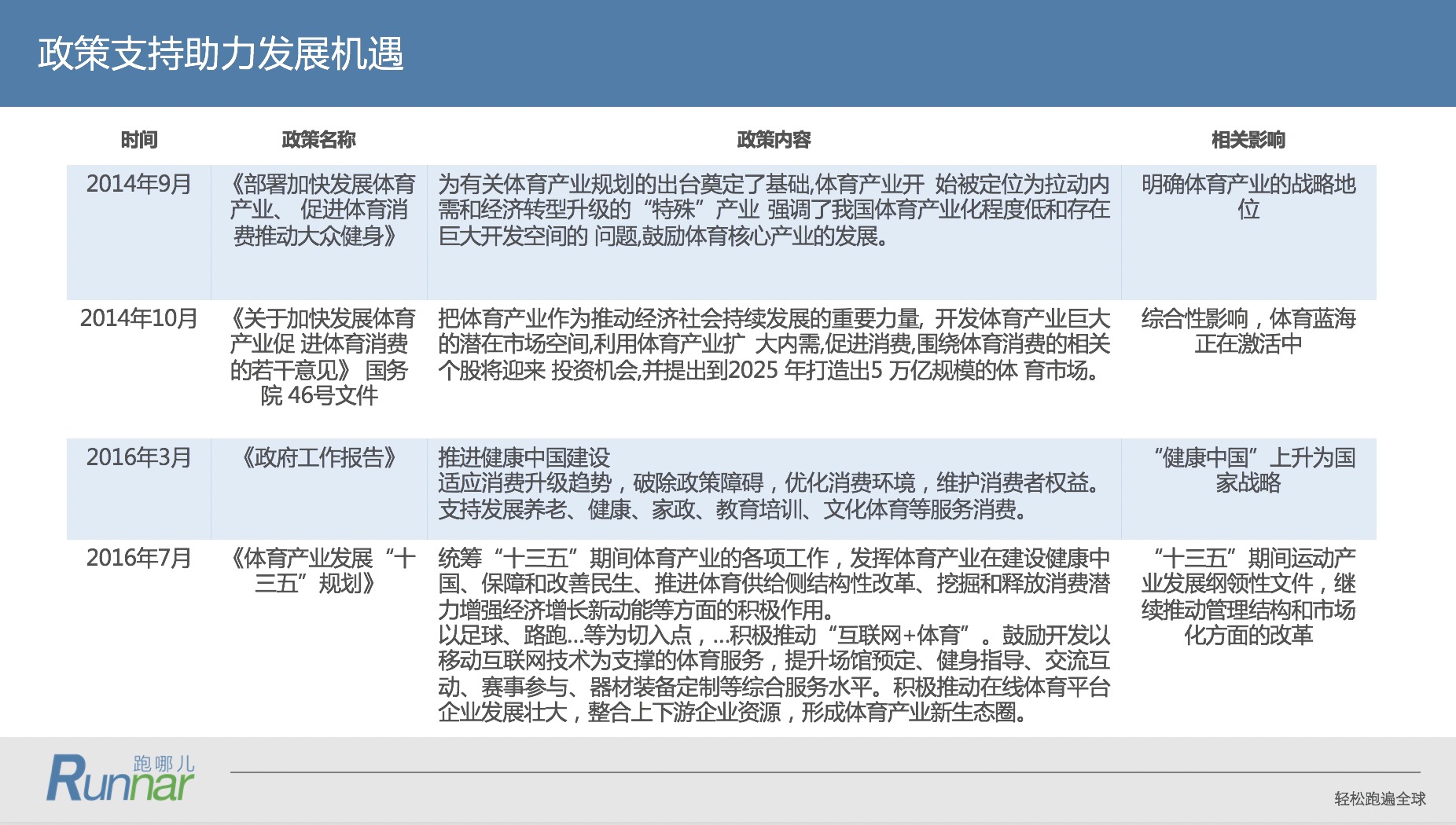Select the 2014年9月 table cell
This screenshot has width=1456, height=825.
pyautogui.click(x=138, y=182)
